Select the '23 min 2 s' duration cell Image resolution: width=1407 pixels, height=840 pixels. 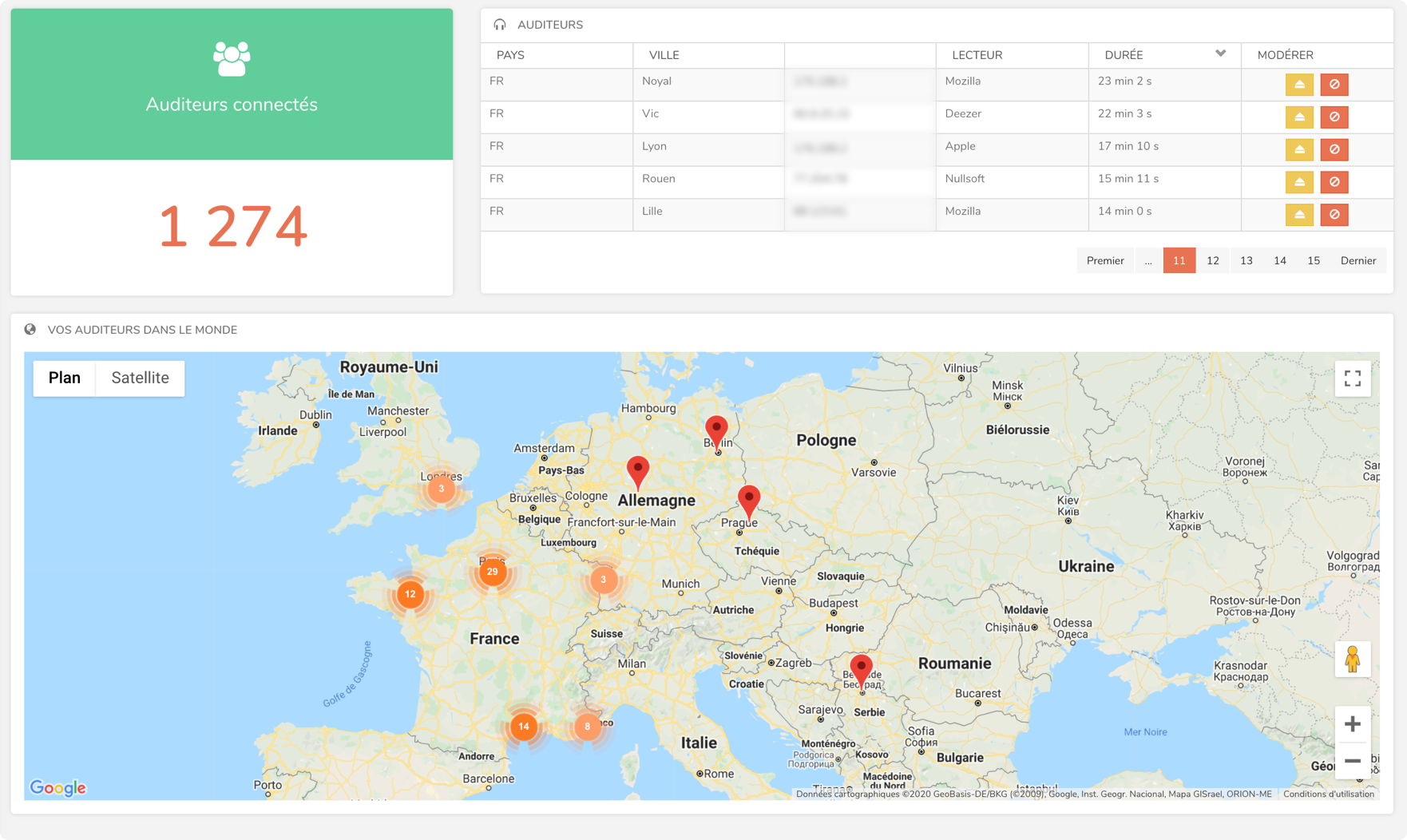coord(1165,85)
